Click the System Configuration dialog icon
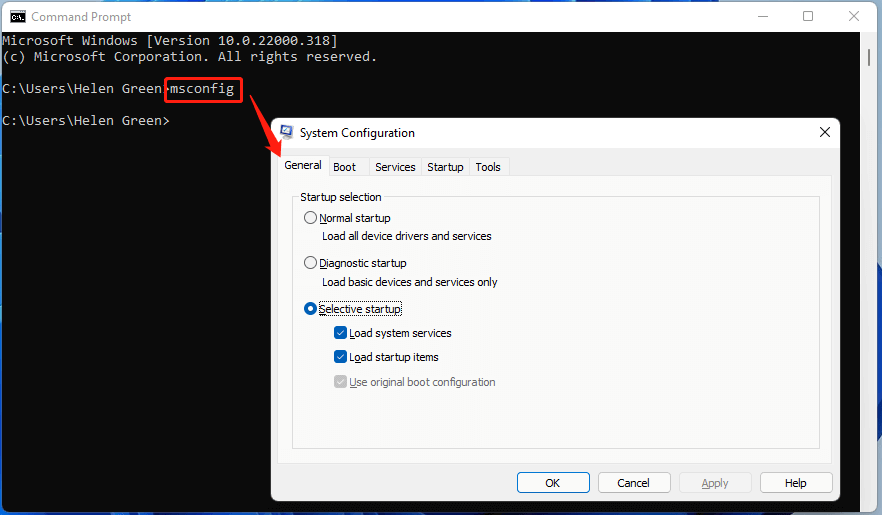882x515 pixels. [x=286, y=132]
